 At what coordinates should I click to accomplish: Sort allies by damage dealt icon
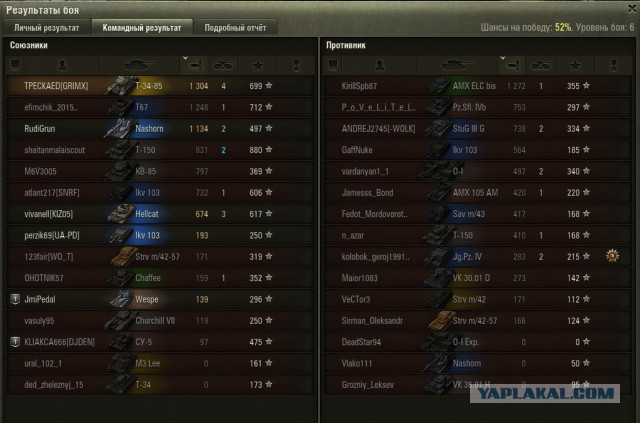coord(194,65)
